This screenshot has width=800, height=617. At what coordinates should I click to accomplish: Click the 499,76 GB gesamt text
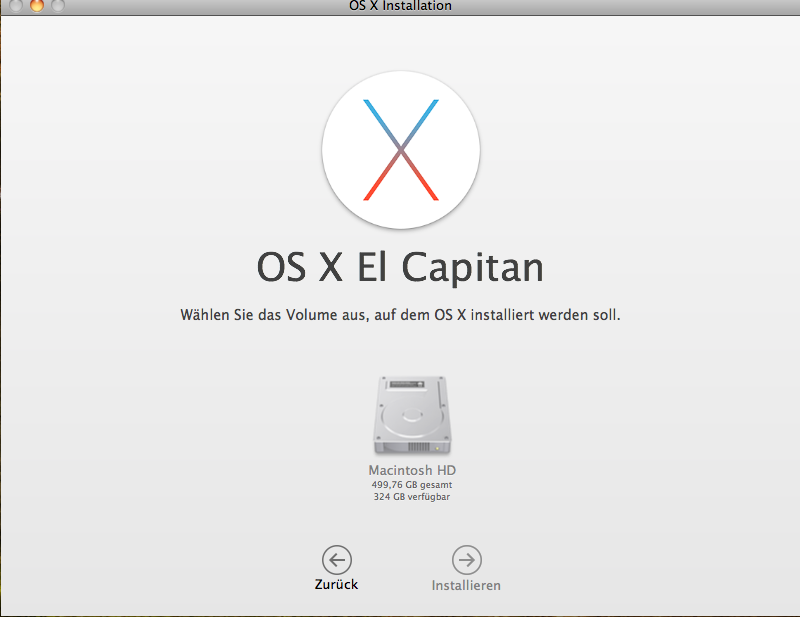click(x=412, y=485)
